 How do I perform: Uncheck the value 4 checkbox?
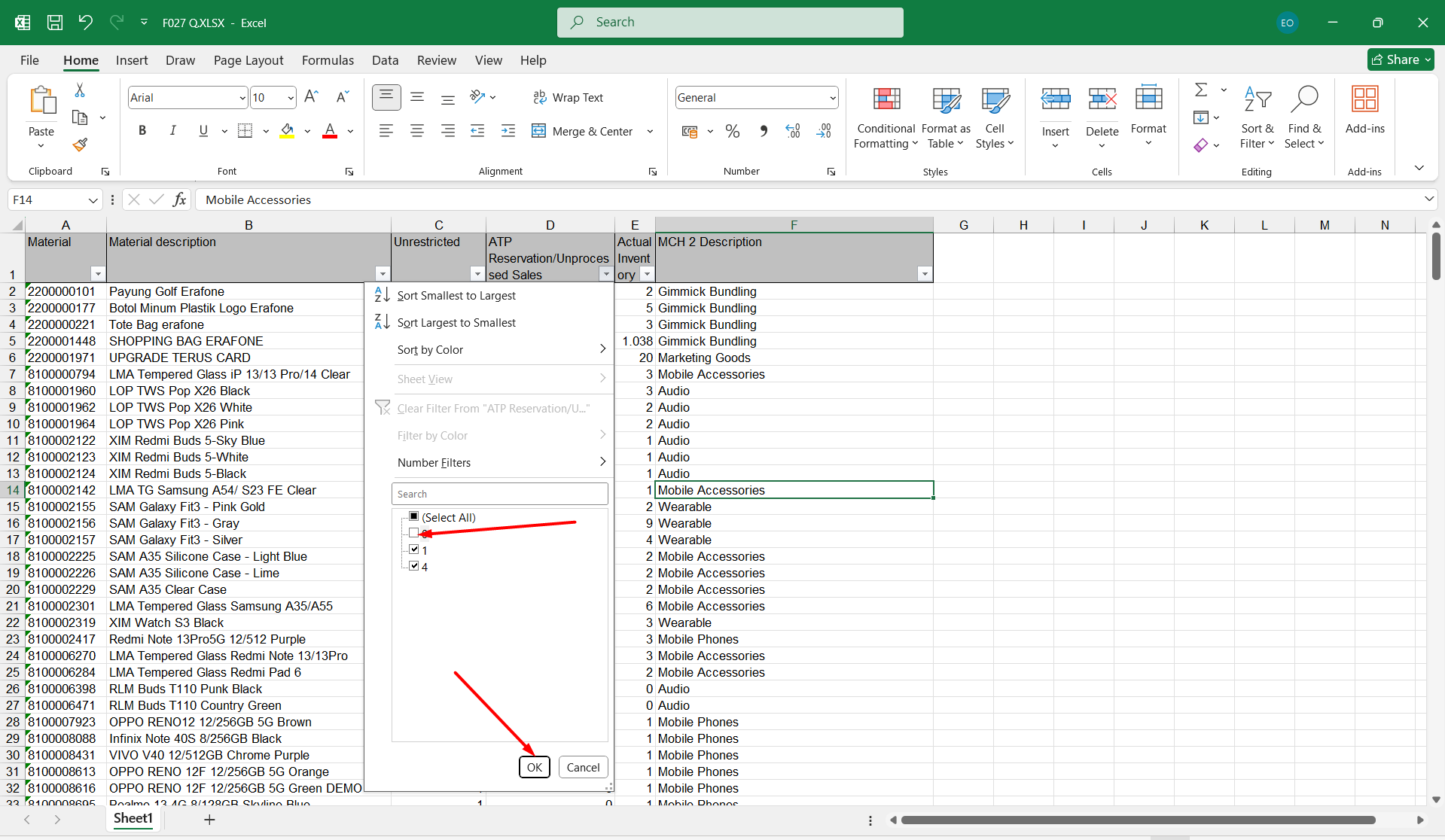tap(413, 566)
